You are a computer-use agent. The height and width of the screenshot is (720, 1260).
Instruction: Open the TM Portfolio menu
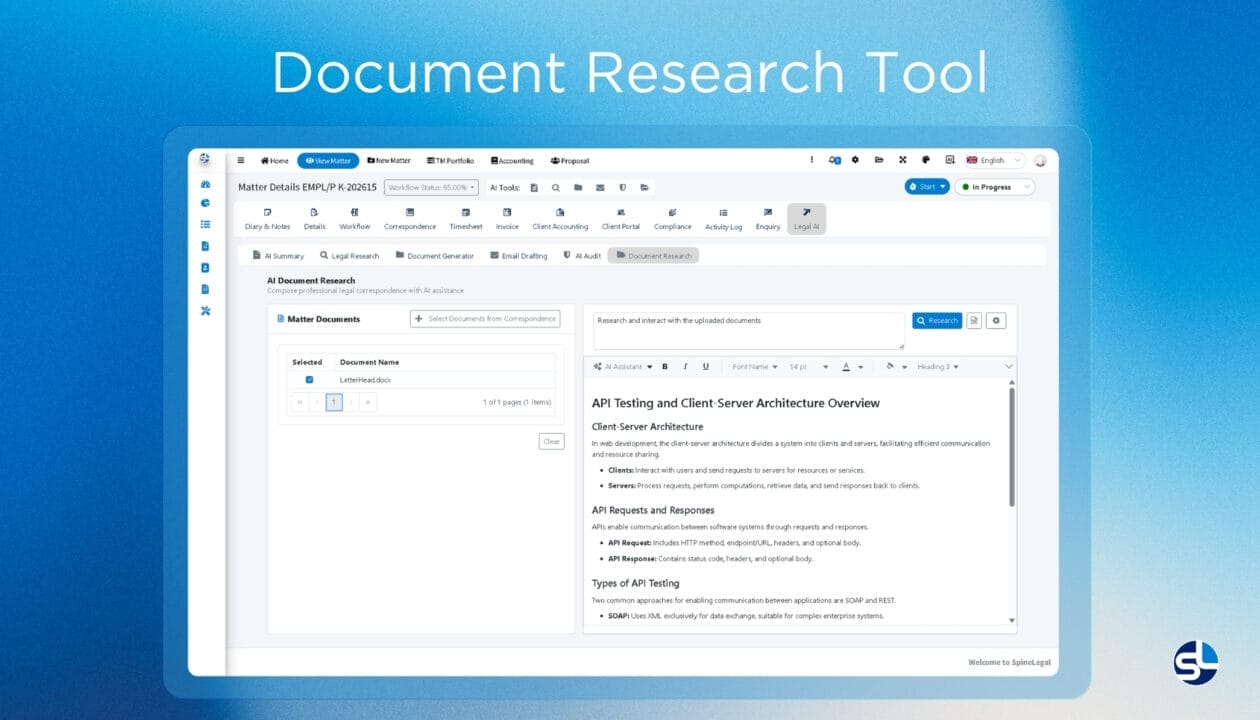[x=450, y=160]
